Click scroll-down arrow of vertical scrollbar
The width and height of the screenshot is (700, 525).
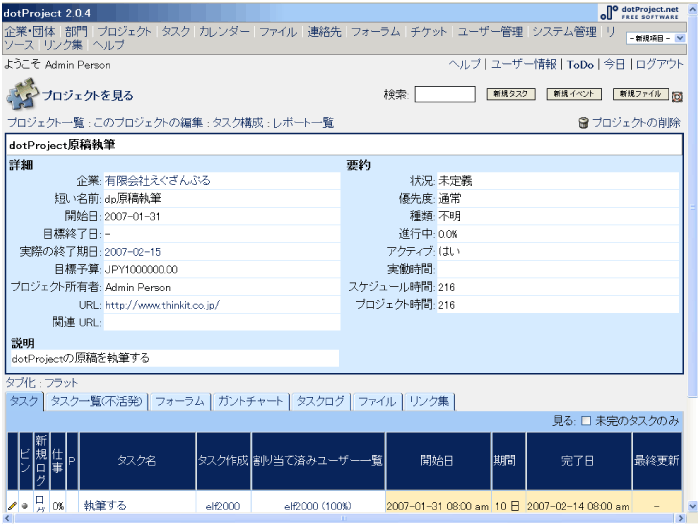(x=692, y=506)
